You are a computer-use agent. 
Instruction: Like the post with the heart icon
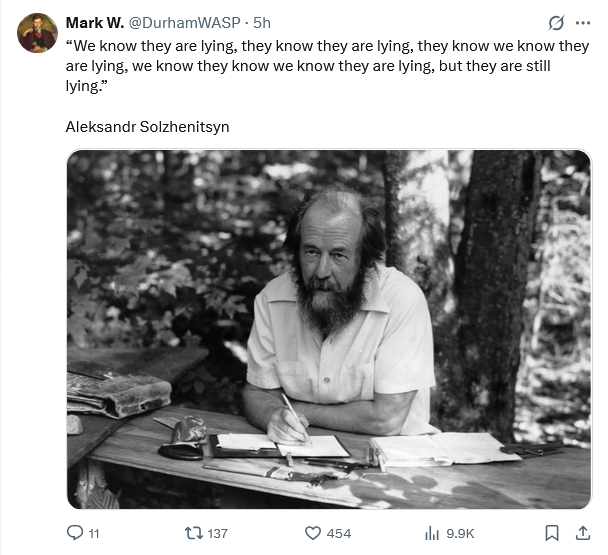pos(312,533)
